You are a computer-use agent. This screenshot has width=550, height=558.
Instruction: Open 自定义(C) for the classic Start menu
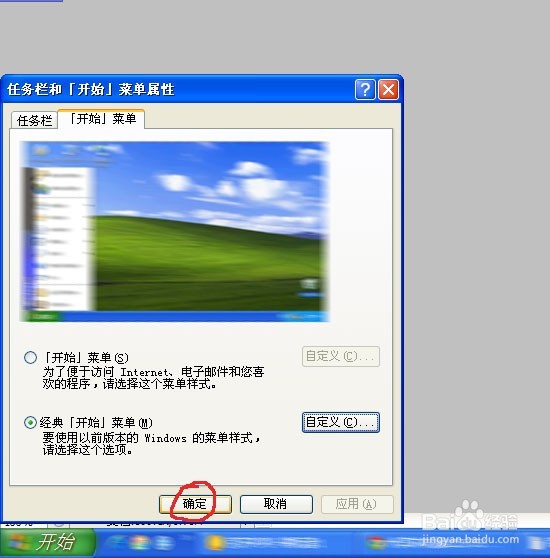click(340, 422)
